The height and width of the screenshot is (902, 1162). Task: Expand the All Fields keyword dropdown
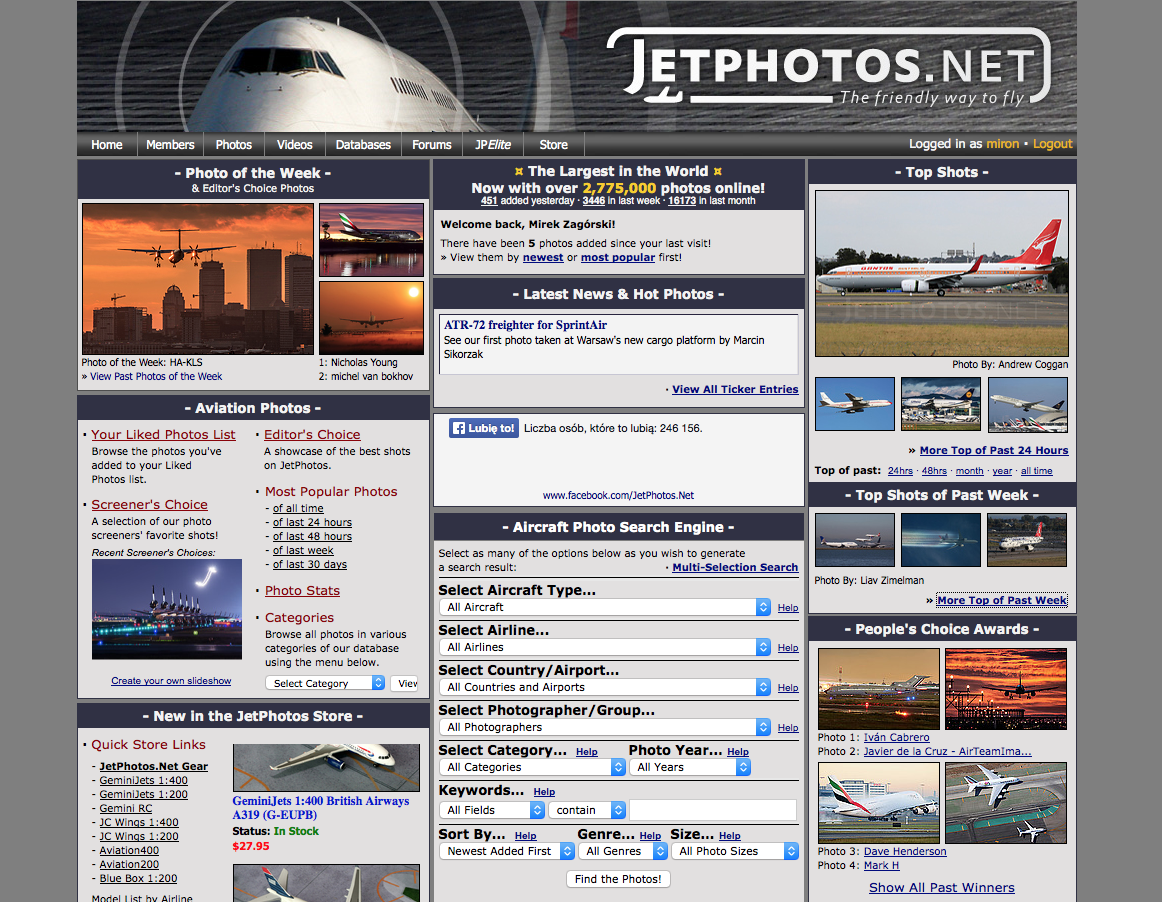tap(492, 810)
